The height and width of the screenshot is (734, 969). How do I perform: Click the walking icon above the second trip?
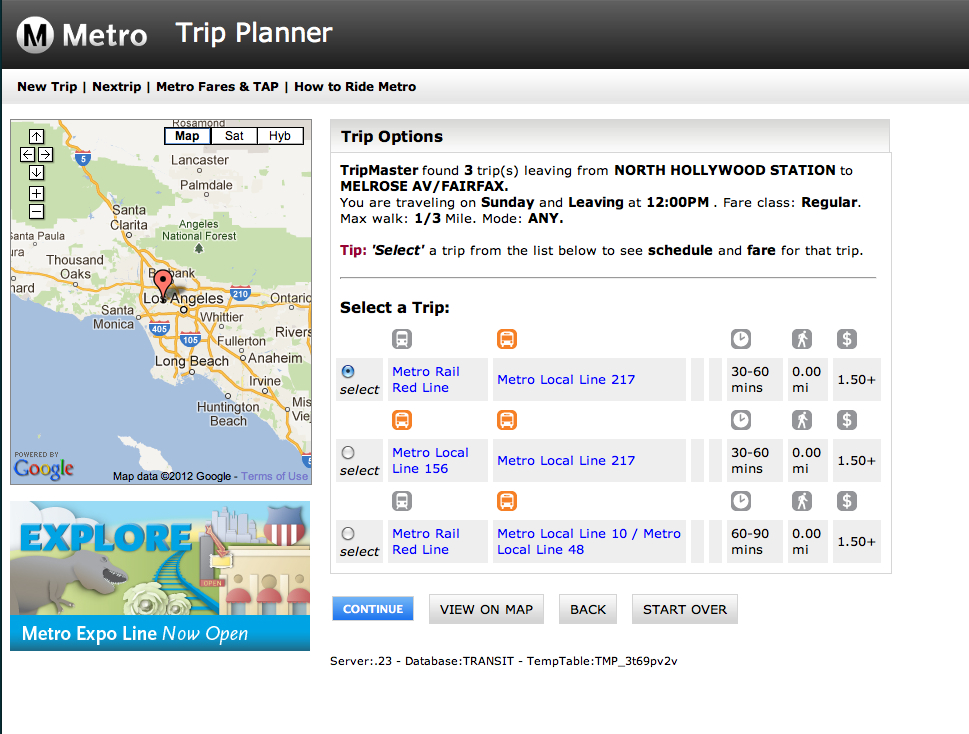802,420
